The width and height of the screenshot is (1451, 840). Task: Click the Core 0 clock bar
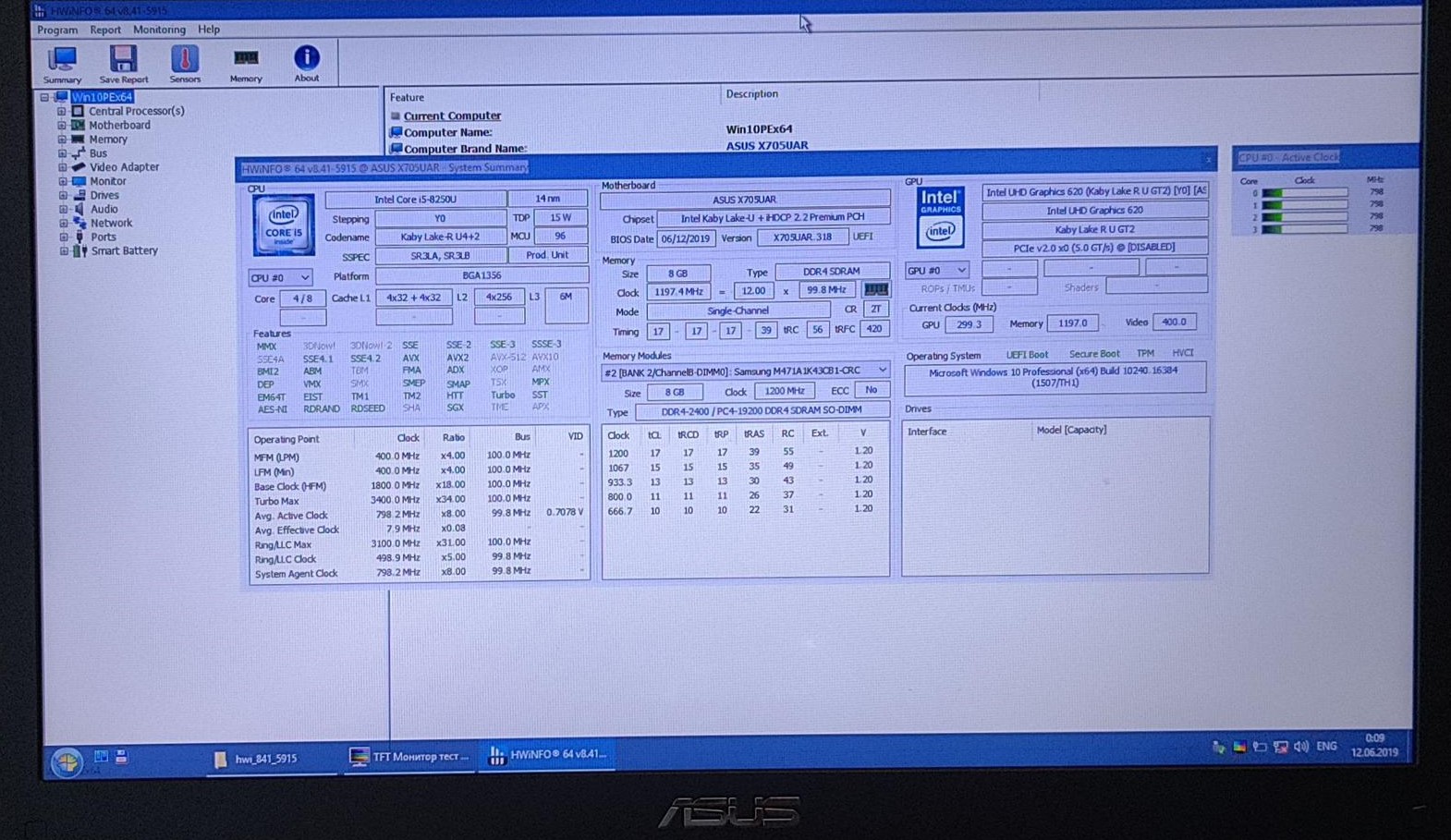coord(1304,192)
